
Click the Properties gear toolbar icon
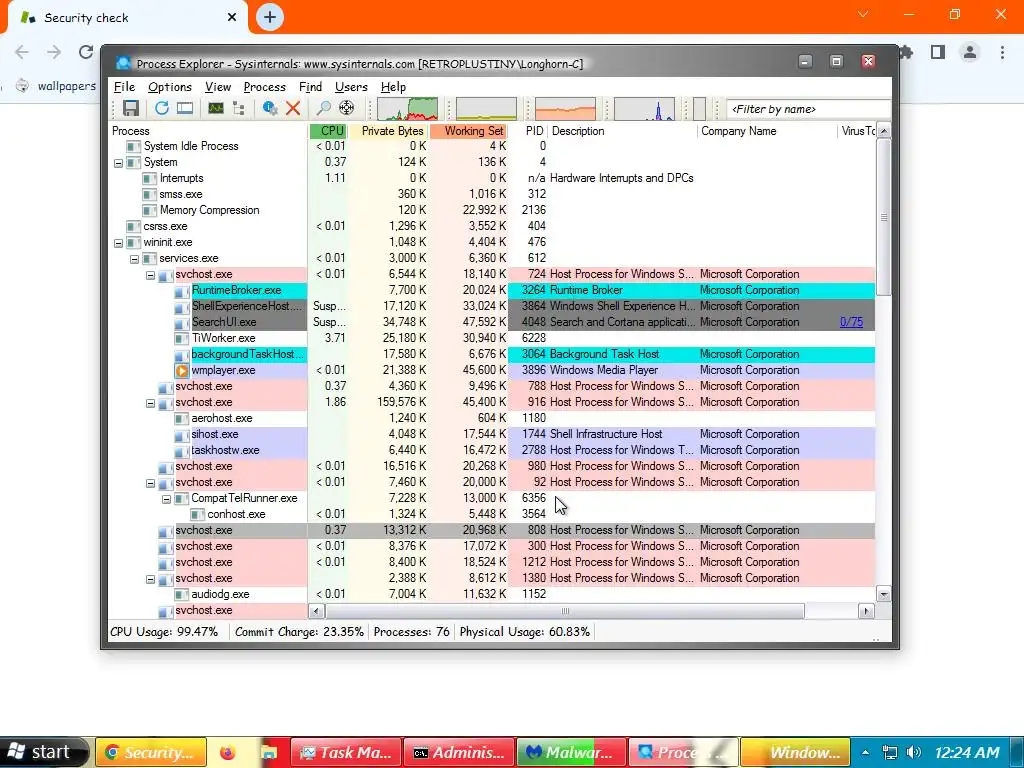point(270,108)
